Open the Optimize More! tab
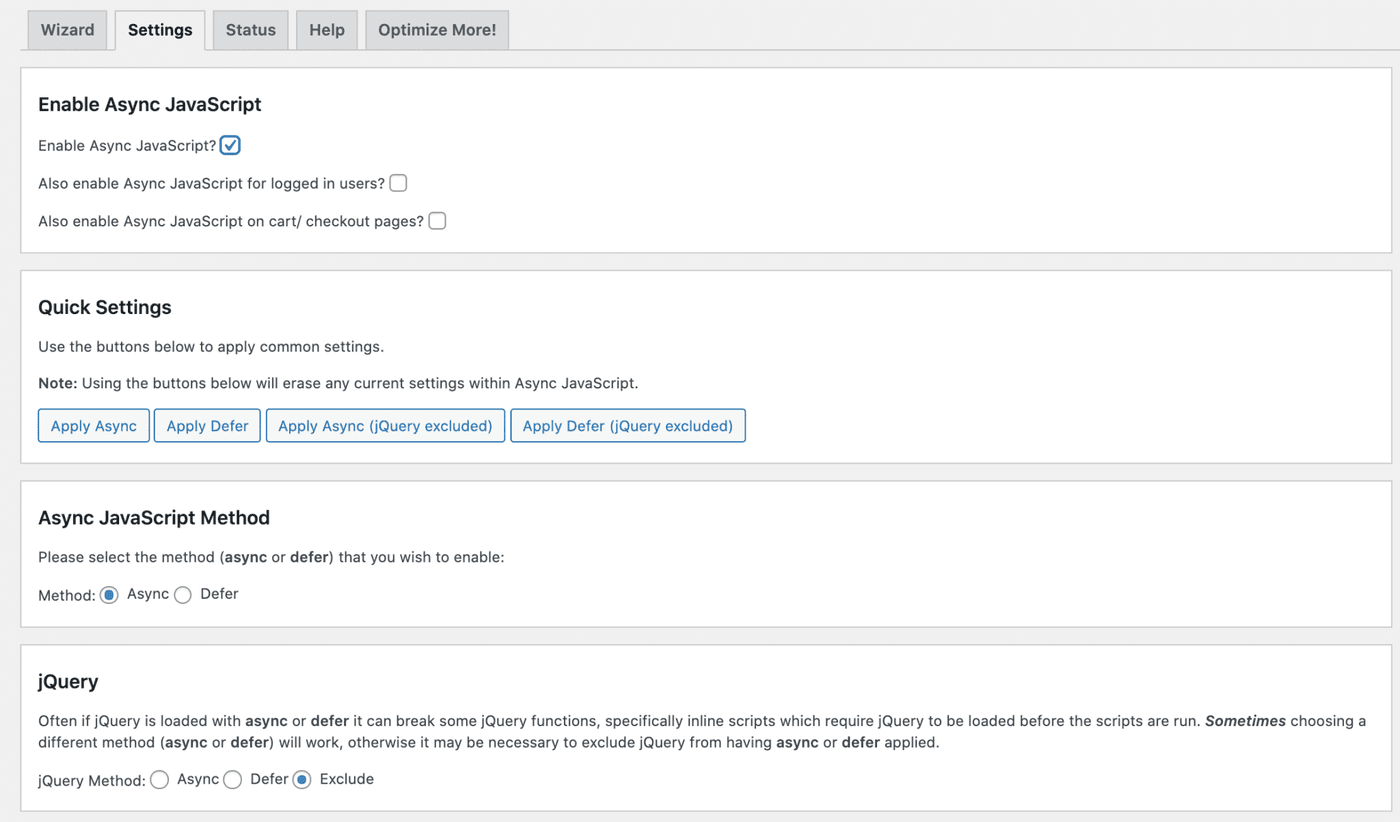This screenshot has width=1400, height=822. [x=437, y=30]
